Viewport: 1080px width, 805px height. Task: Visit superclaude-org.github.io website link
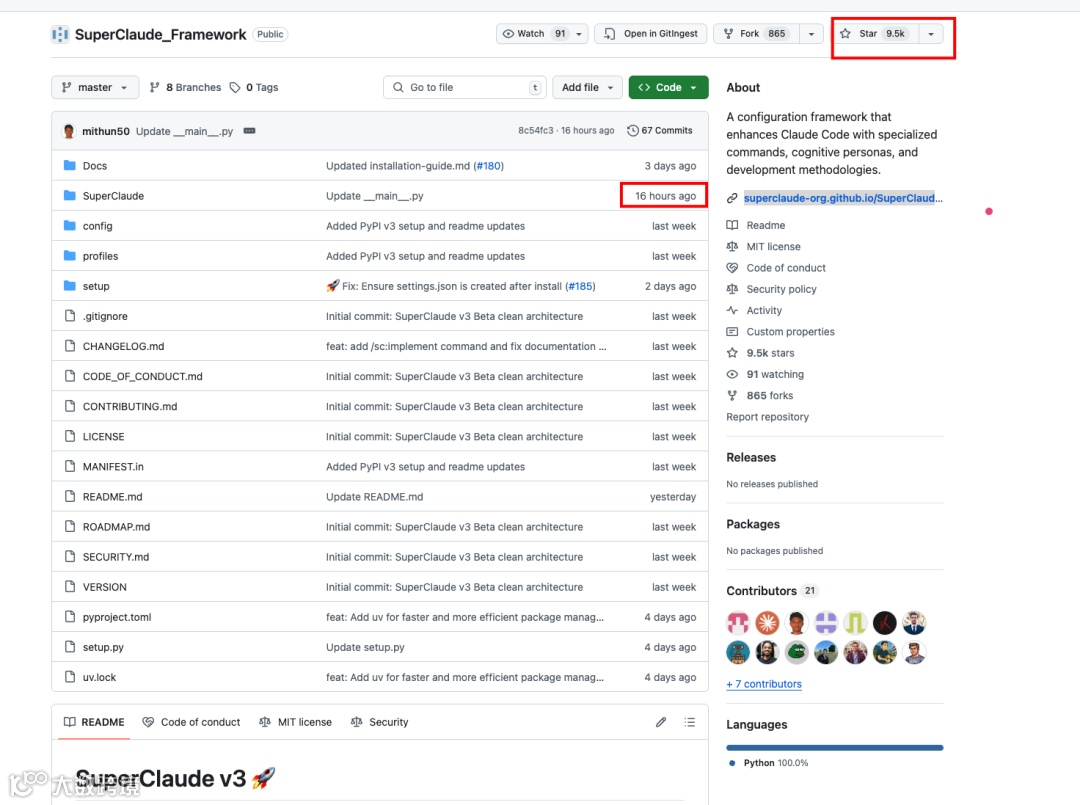click(x=842, y=198)
